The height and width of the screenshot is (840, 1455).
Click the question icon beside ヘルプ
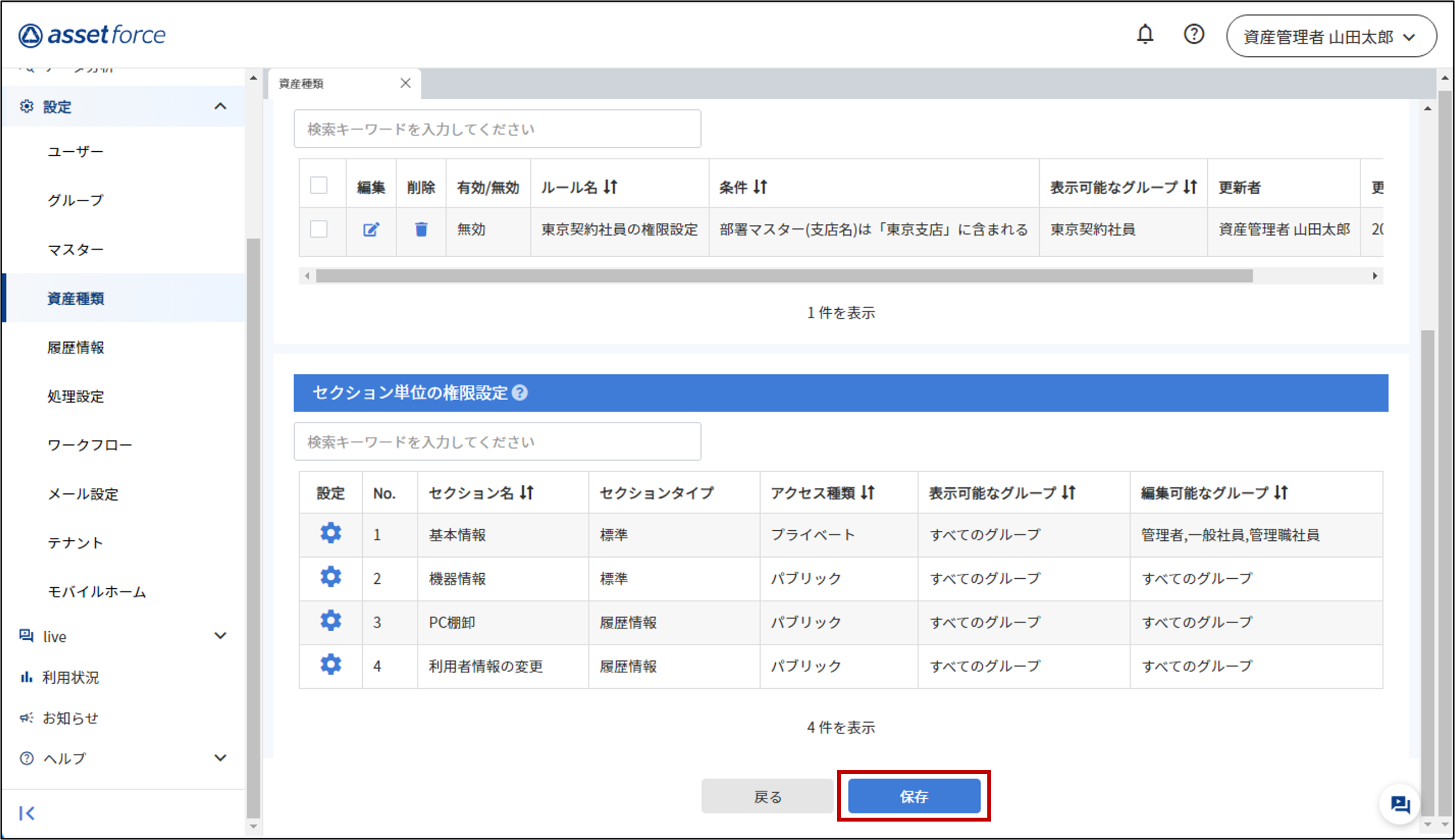pyautogui.click(x=26, y=758)
